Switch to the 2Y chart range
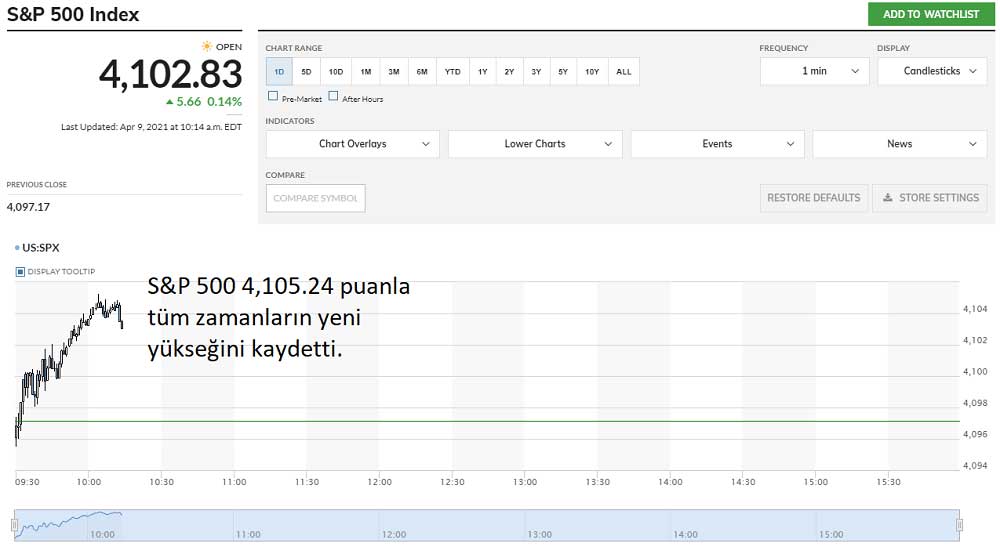This screenshot has width=1000, height=547. pos(509,71)
